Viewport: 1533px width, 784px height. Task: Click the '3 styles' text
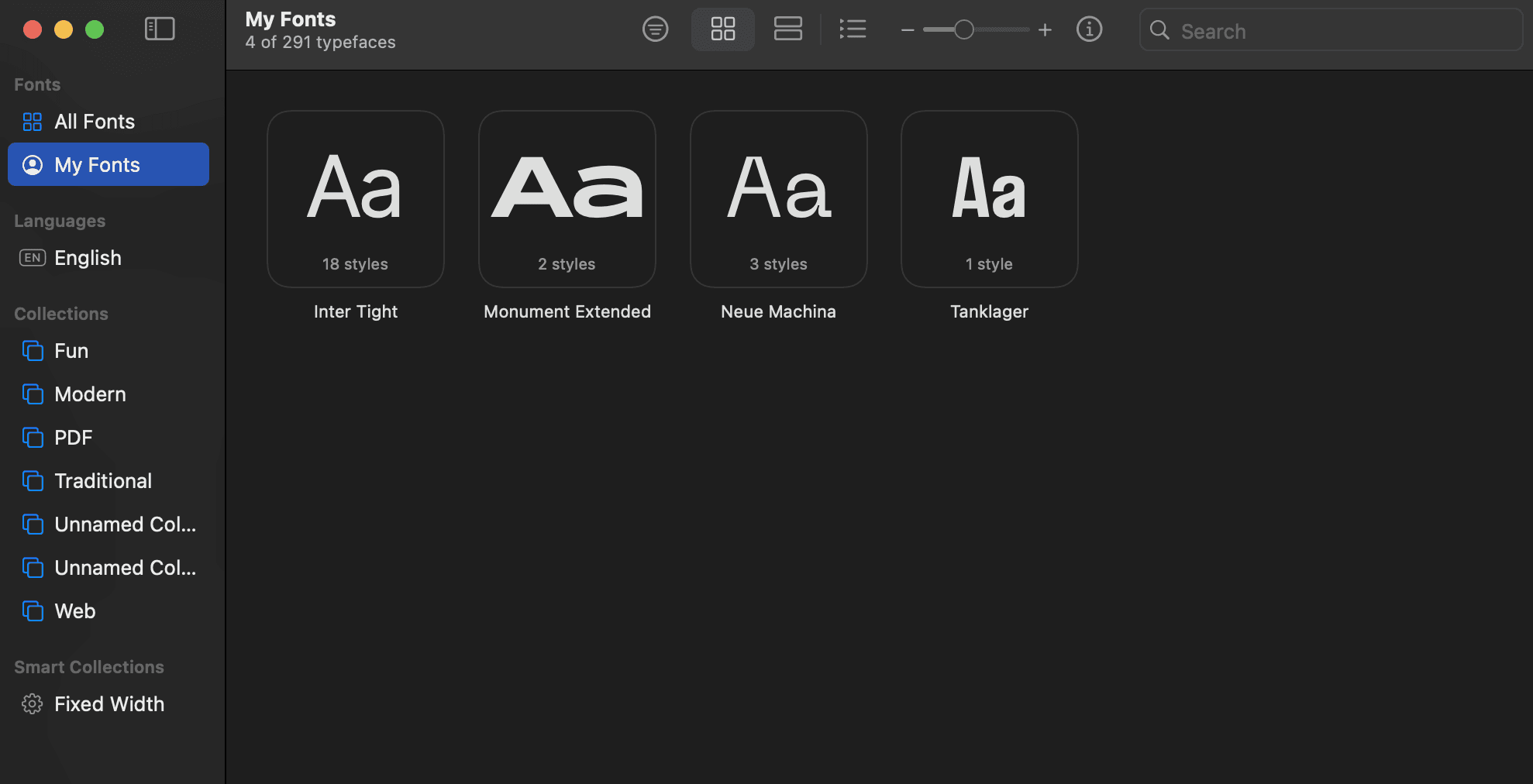[779, 264]
